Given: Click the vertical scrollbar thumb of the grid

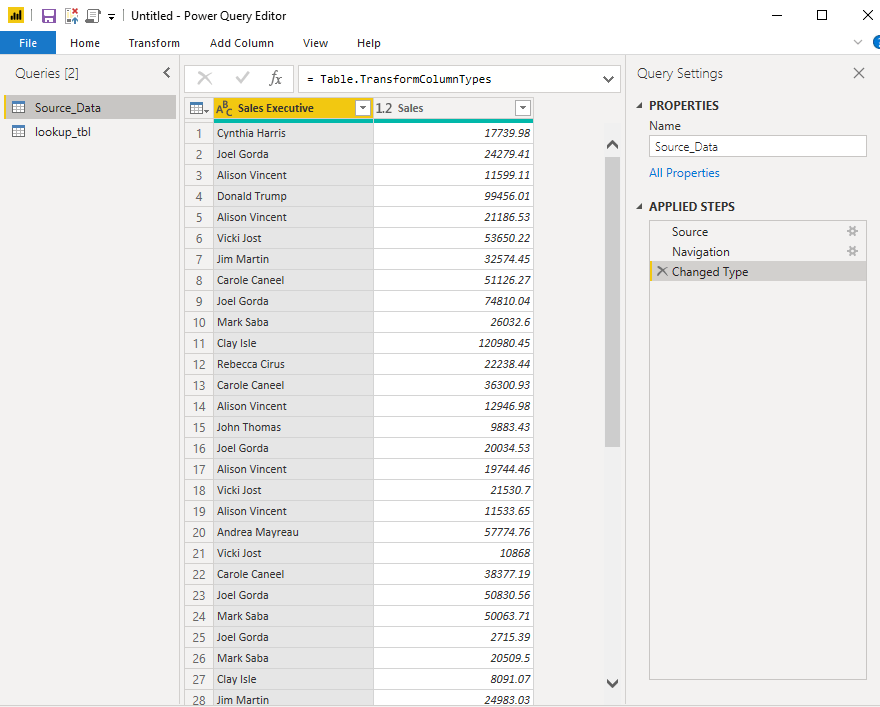Looking at the screenshot, I should 612,302.
